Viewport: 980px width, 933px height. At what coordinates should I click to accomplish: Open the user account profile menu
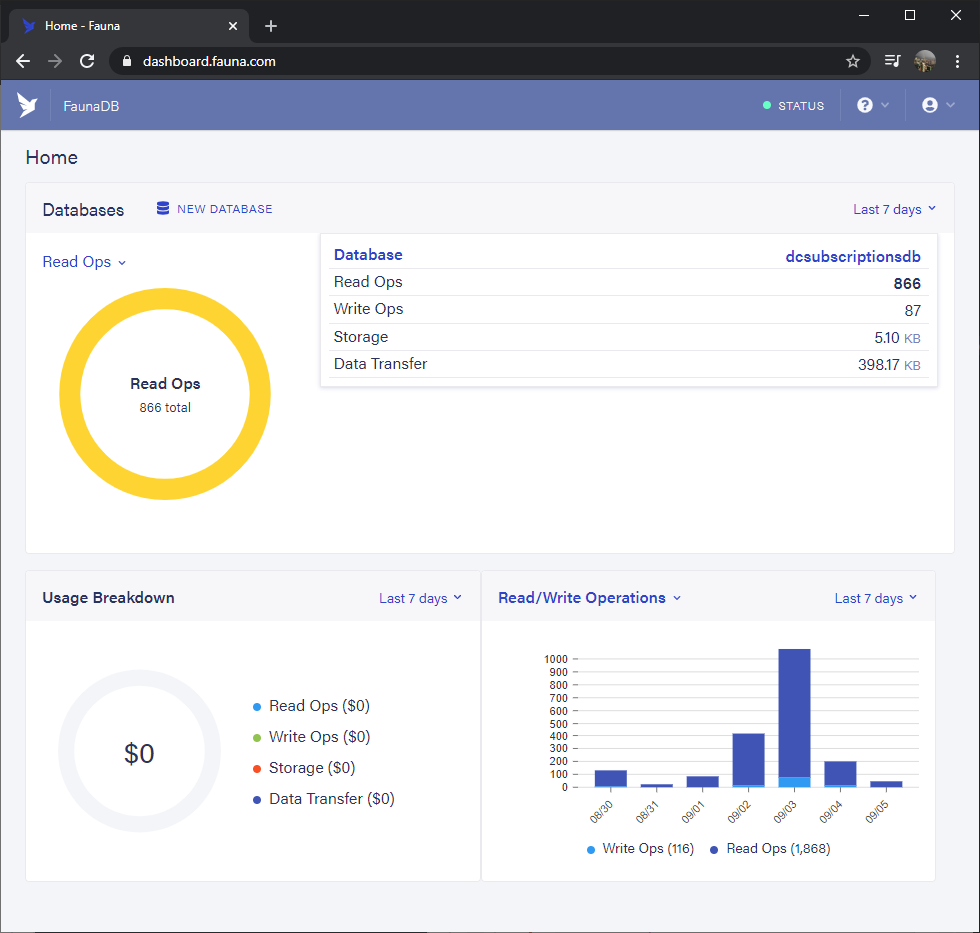click(930, 105)
